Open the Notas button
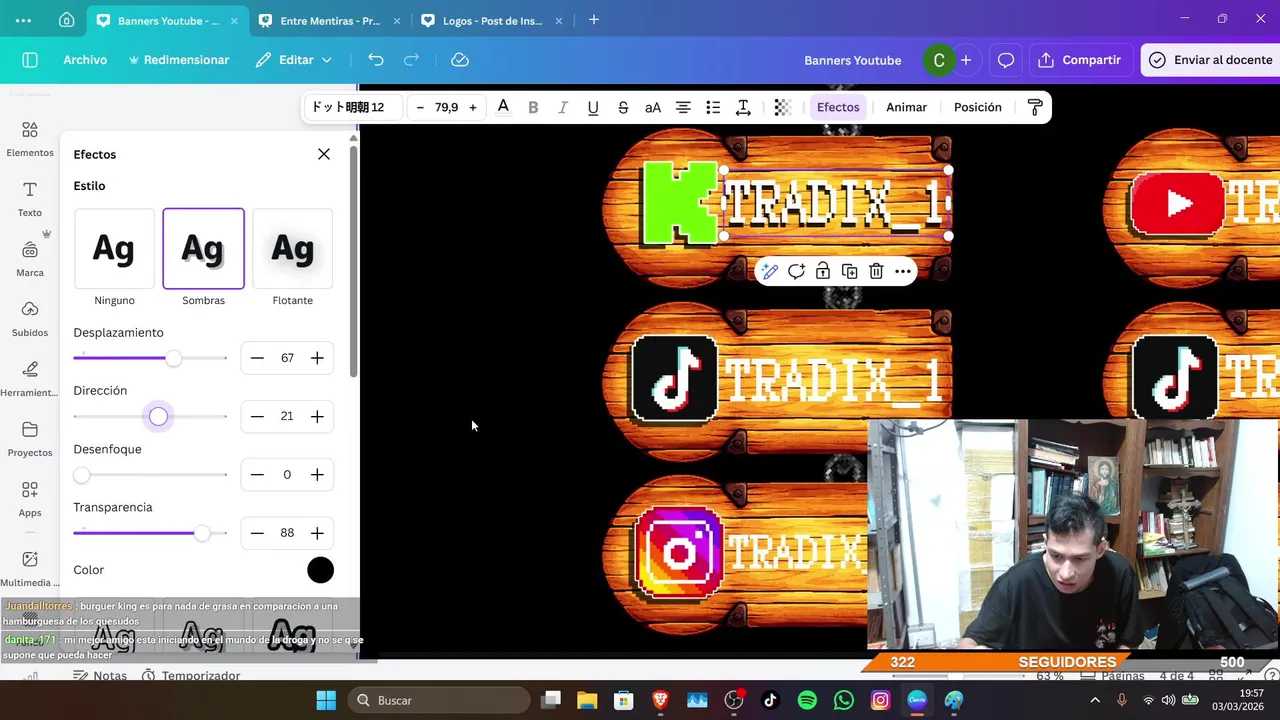Screen dimensions: 1280x720 pos(100,676)
